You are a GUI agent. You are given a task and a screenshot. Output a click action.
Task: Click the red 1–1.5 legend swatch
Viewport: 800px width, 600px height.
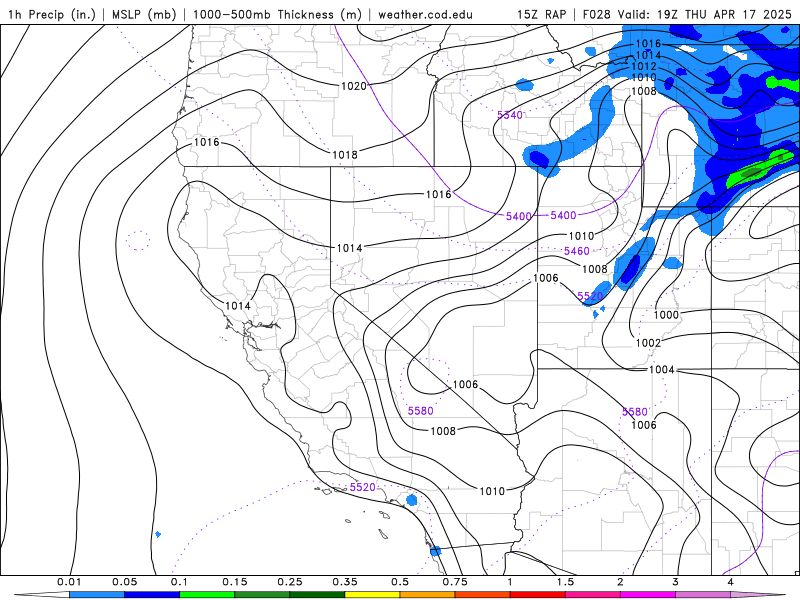pyautogui.click(x=538, y=595)
